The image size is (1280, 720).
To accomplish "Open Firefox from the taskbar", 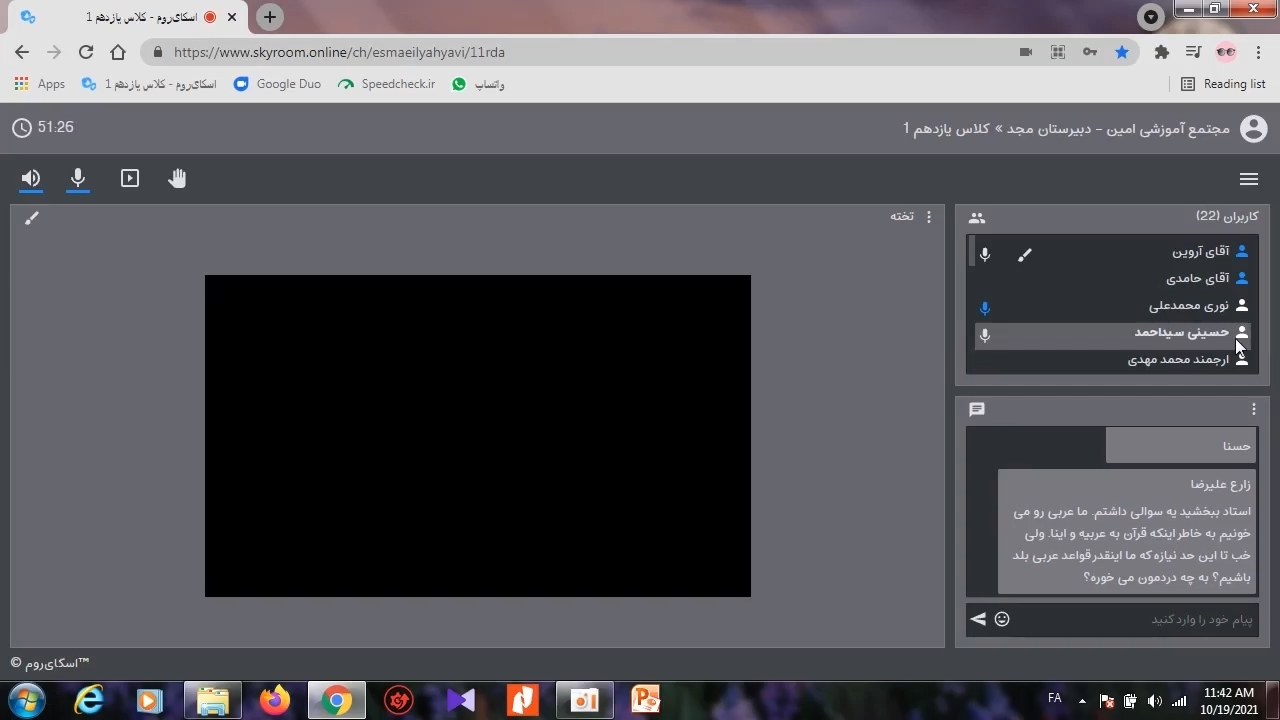I will coord(274,700).
